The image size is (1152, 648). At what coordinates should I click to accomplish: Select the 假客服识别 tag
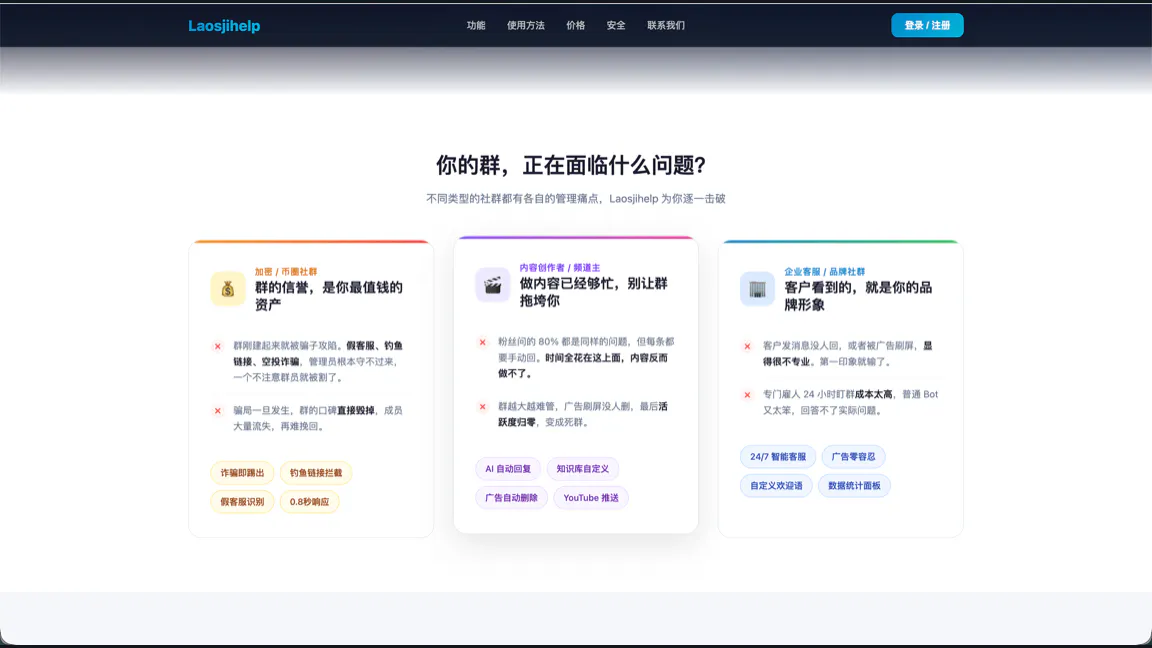(x=242, y=502)
